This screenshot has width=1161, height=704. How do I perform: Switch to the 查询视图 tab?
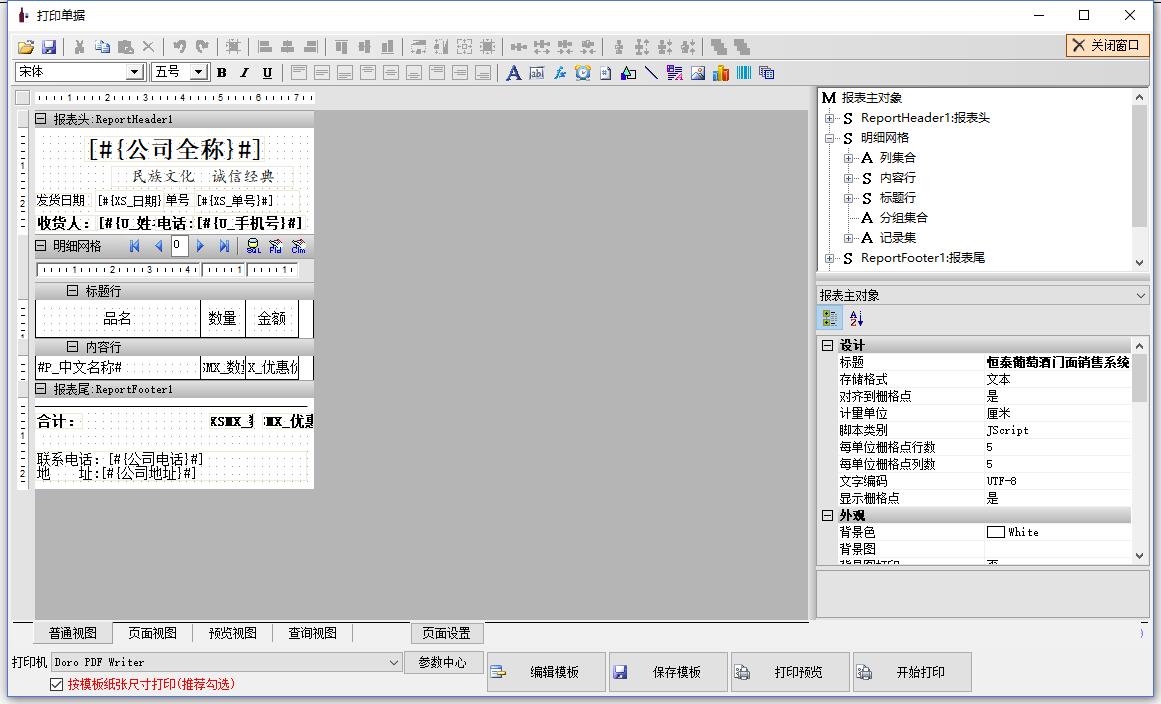tap(312, 633)
